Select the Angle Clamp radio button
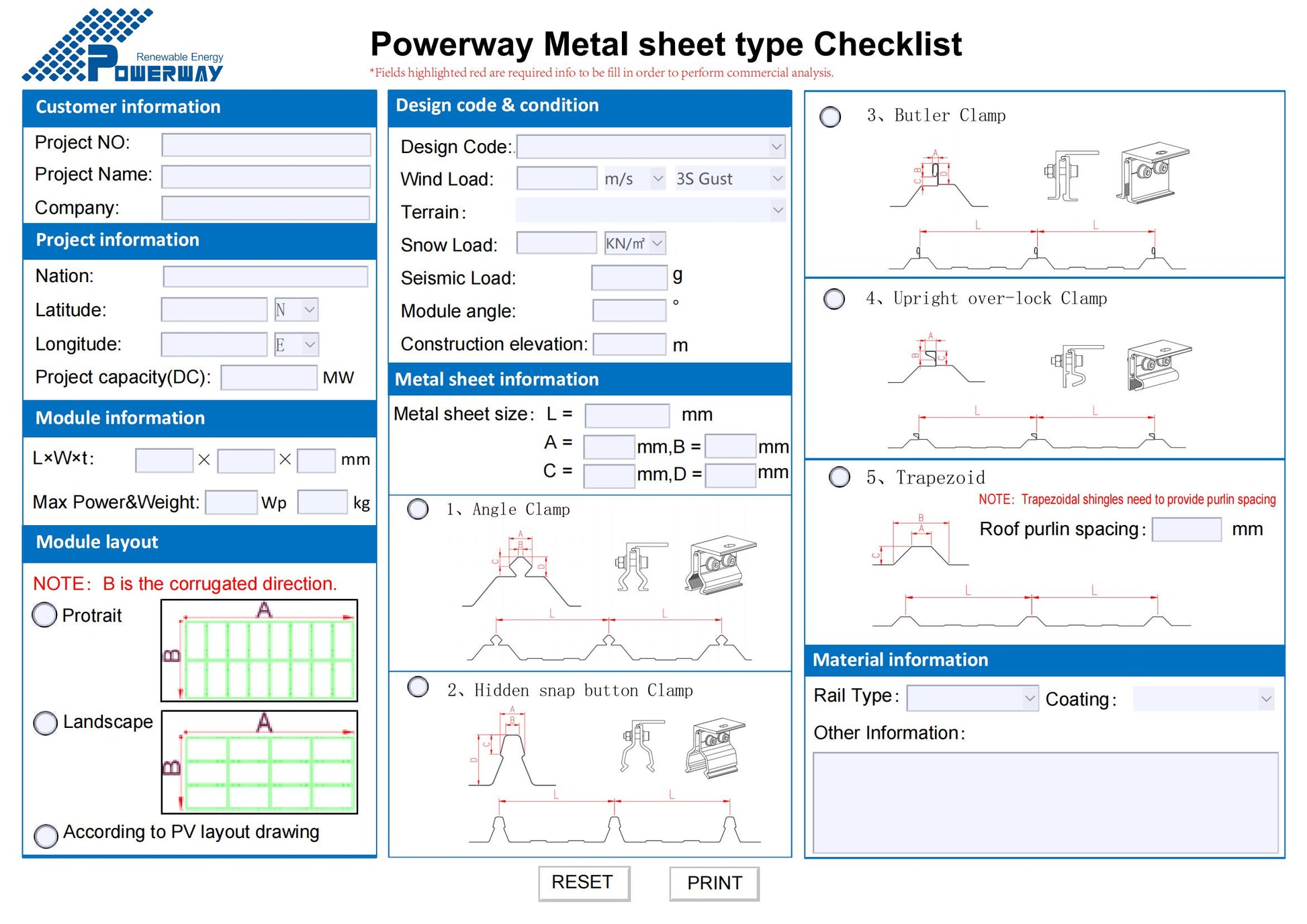 point(418,509)
